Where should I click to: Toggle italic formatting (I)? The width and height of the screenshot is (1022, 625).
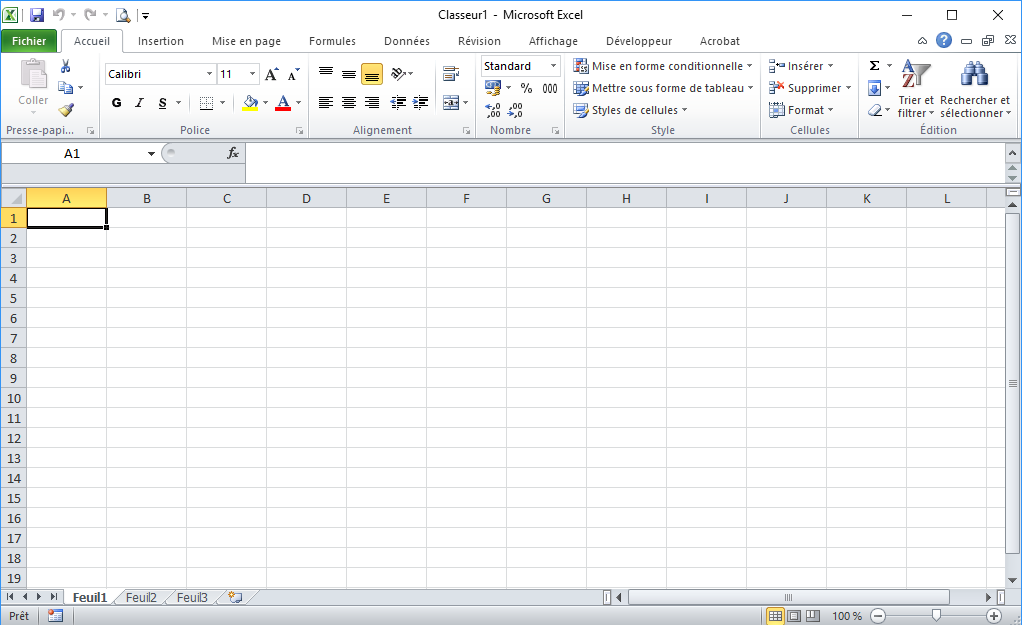coord(139,103)
